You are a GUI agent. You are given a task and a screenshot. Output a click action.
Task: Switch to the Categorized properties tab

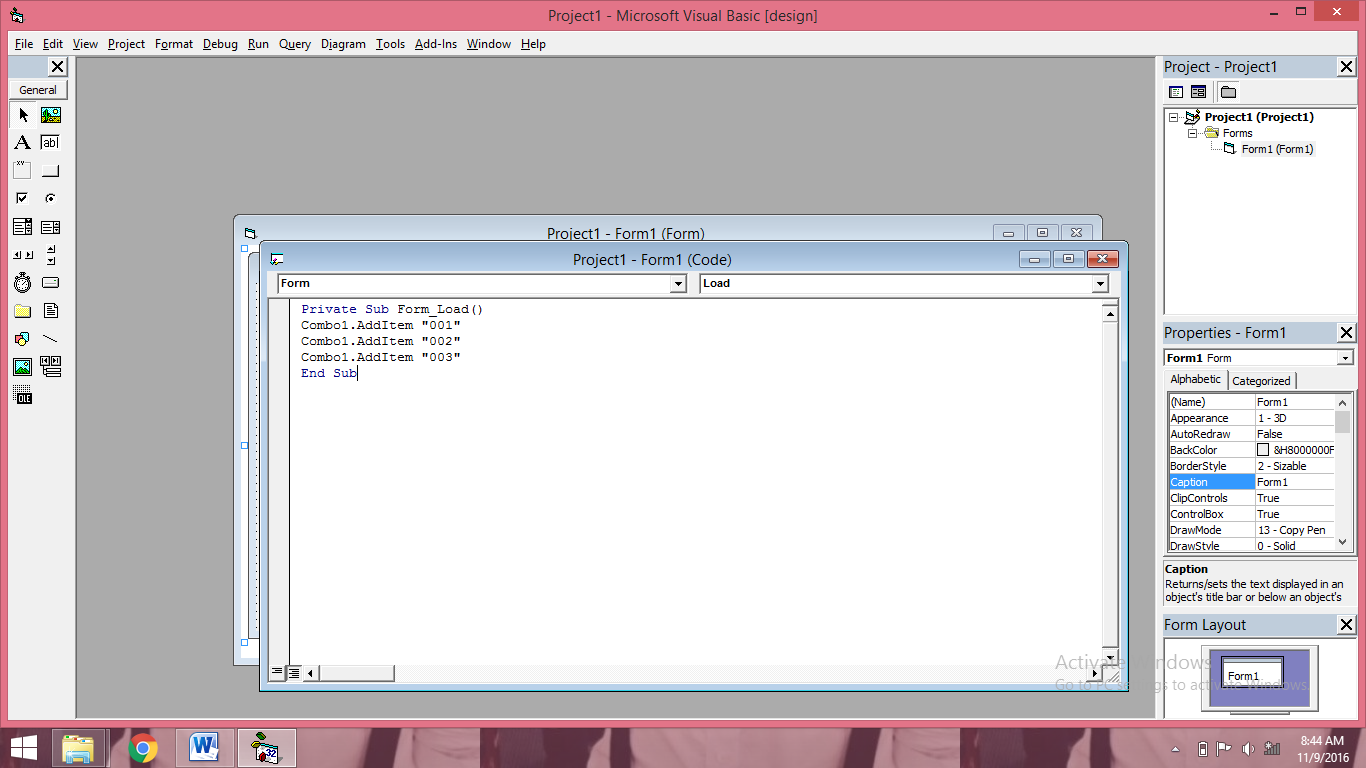point(1261,381)
